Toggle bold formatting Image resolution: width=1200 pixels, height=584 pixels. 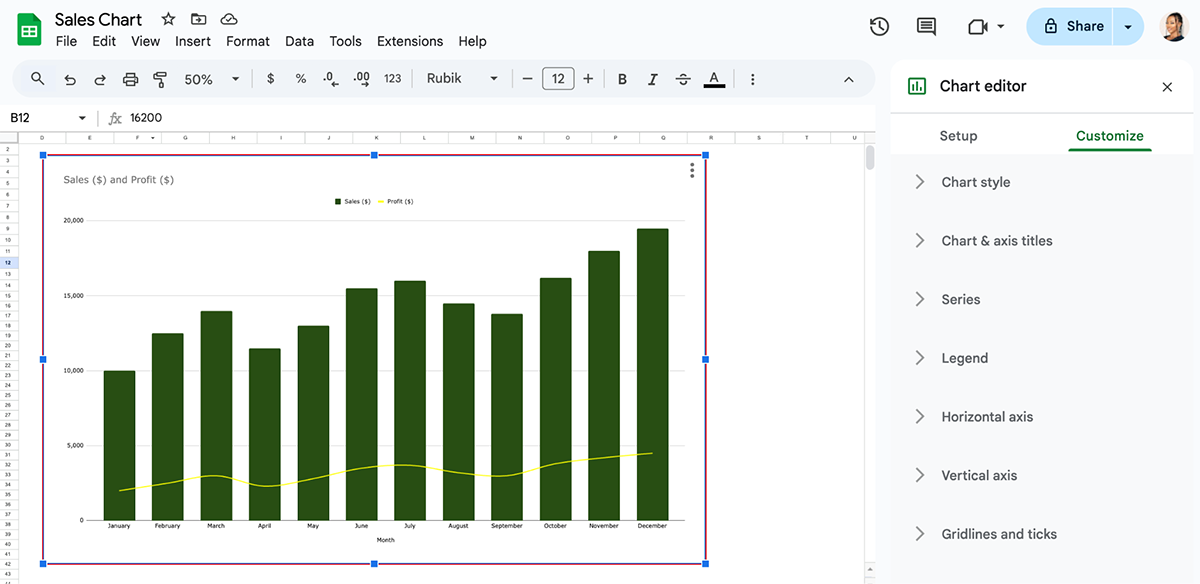pyautogui.click(x=622, y=79)
